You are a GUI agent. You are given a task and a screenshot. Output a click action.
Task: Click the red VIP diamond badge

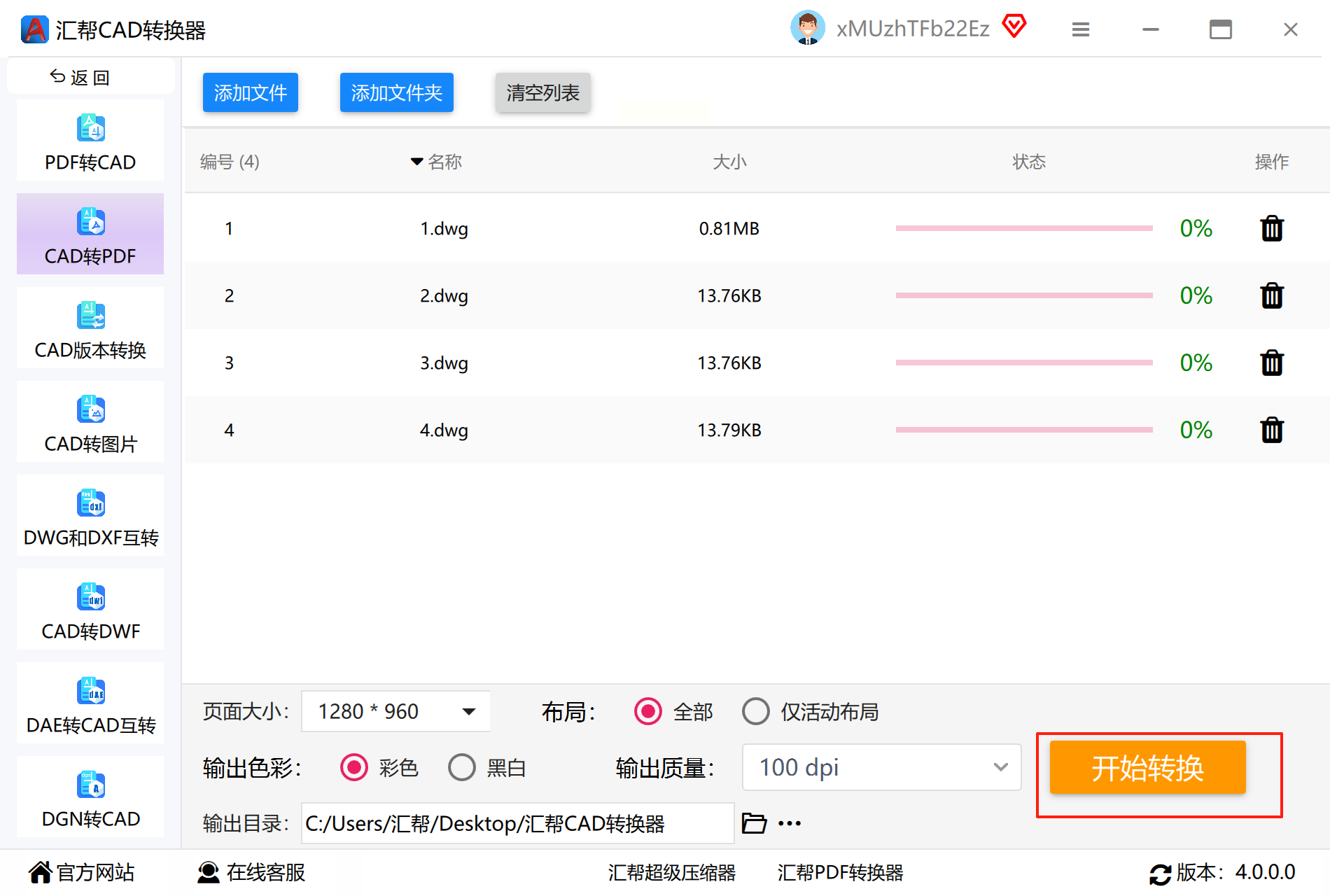click(1014, 27)
